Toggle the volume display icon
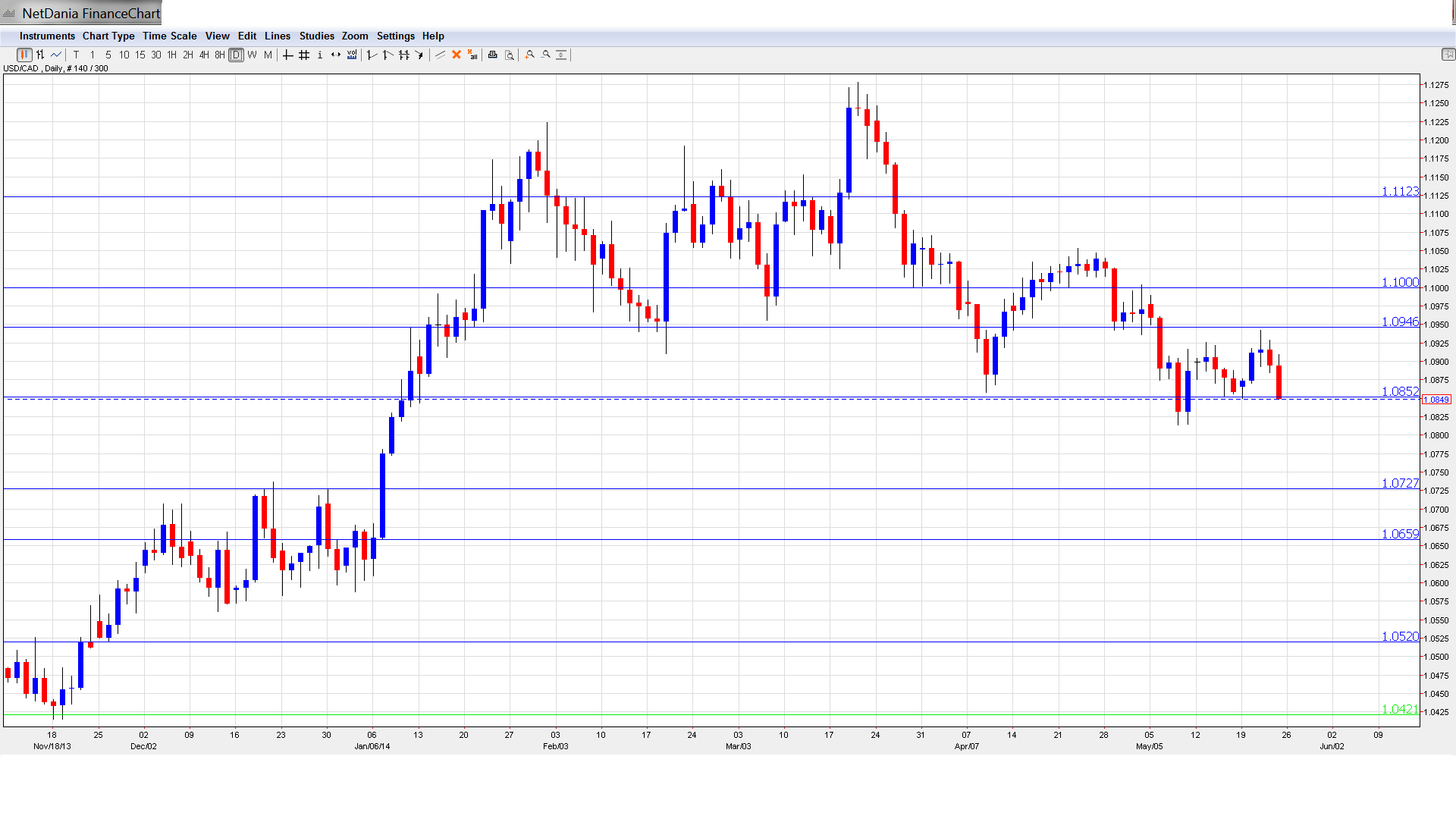Screen dimensions: 1456x819 click(352, 55)
